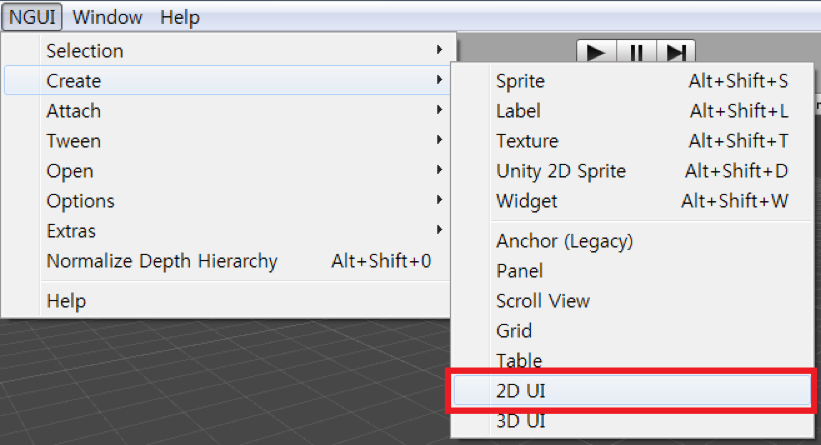Create a Grid
This screenshot has height=445, width=821.
pyautogui.click(x=633, y=331)
